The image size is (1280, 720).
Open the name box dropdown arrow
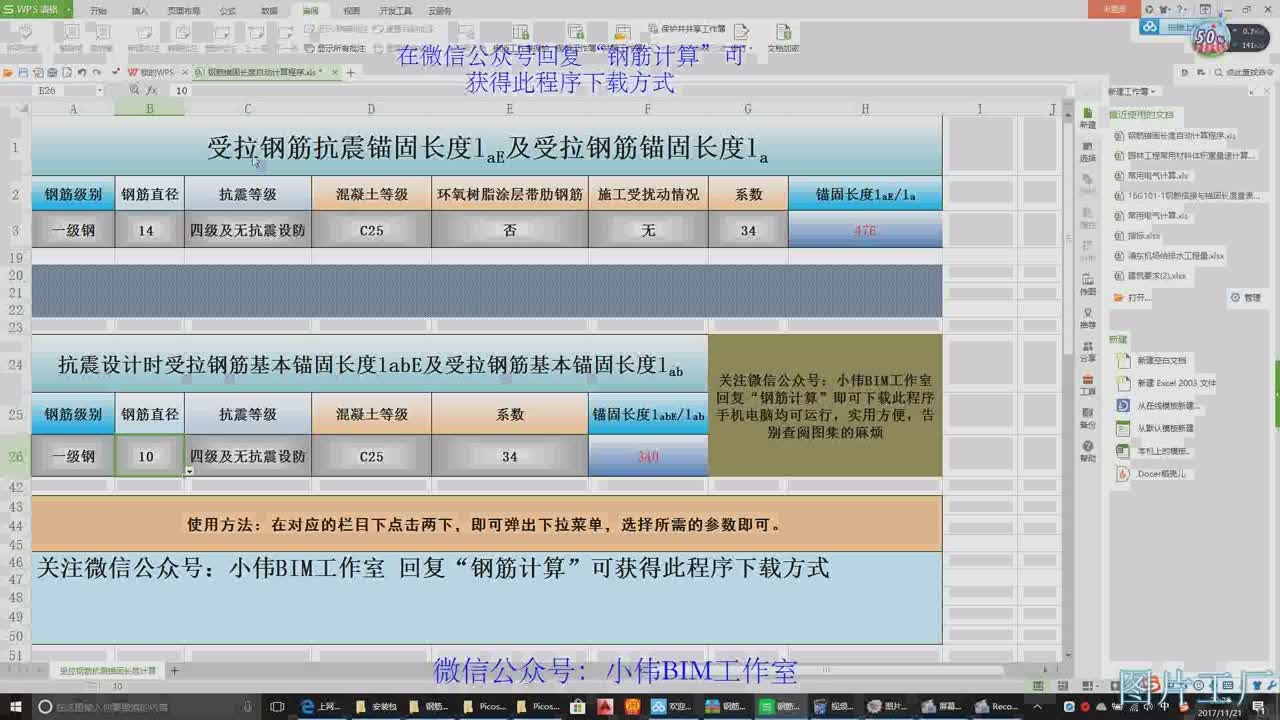click(x=99, y=90)
